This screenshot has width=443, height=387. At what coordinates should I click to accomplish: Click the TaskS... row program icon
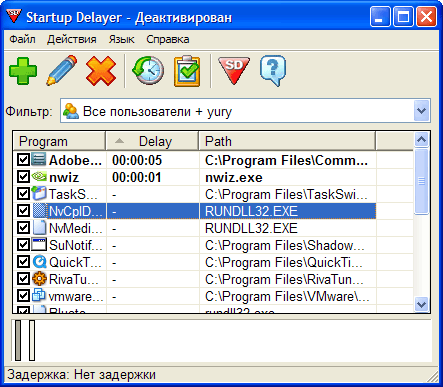click(39, 193)
